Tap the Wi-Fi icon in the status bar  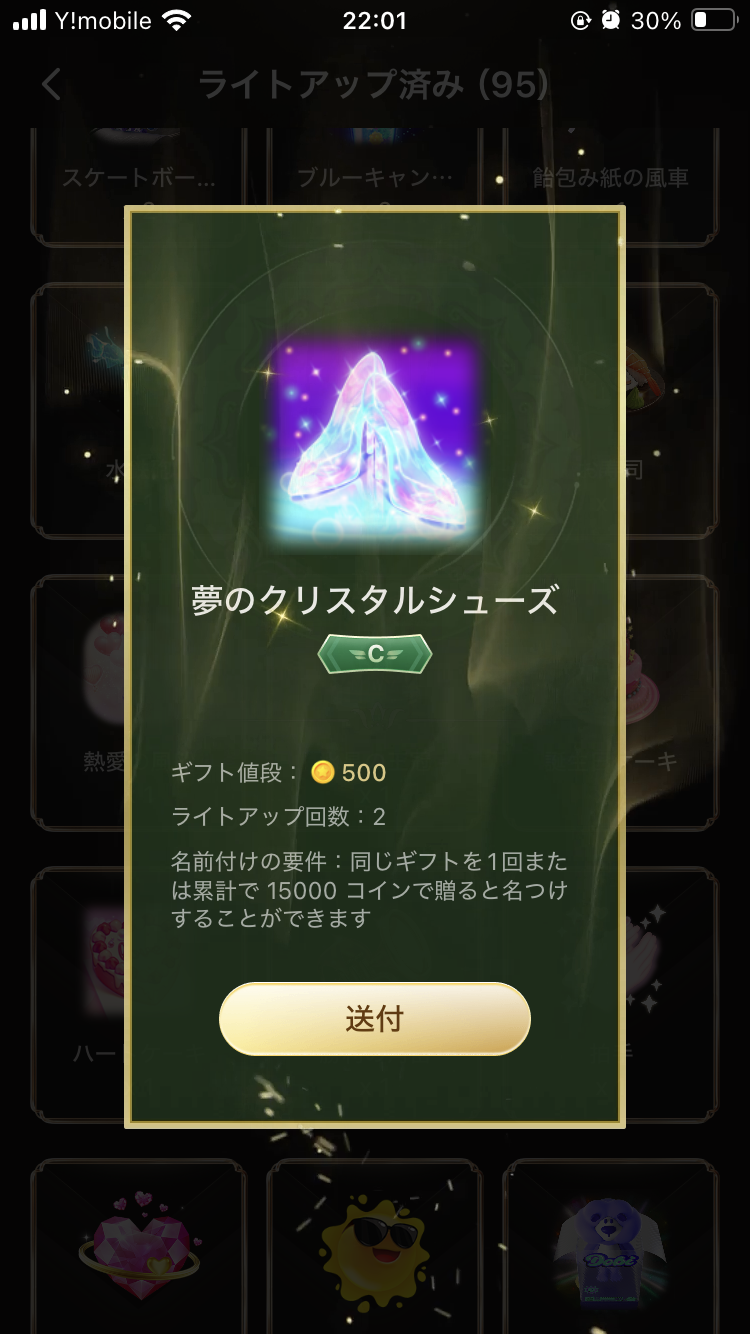[177, 20]
